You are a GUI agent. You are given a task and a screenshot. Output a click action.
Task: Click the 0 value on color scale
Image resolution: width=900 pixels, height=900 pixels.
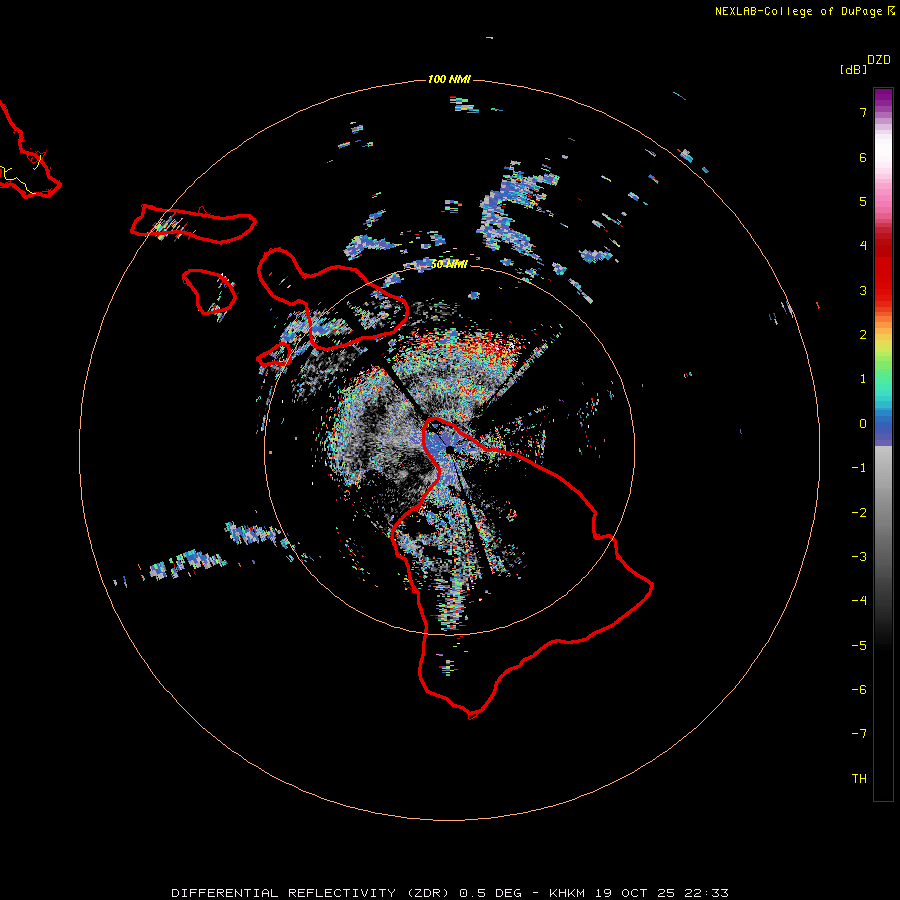pyautogui.click(x=863, y=424)
